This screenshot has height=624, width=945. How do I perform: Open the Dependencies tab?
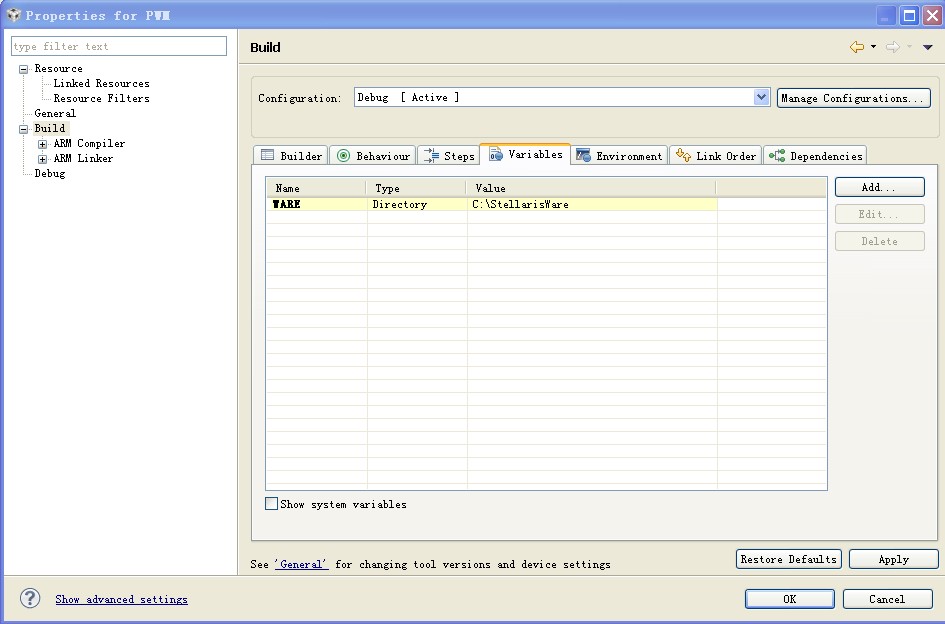pos(815,156)
